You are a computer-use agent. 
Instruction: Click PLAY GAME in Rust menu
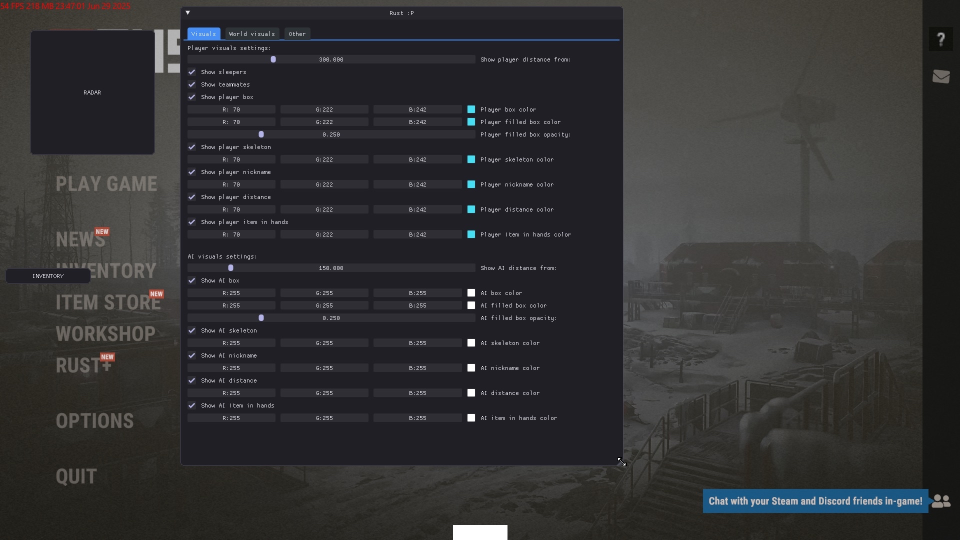107,184
